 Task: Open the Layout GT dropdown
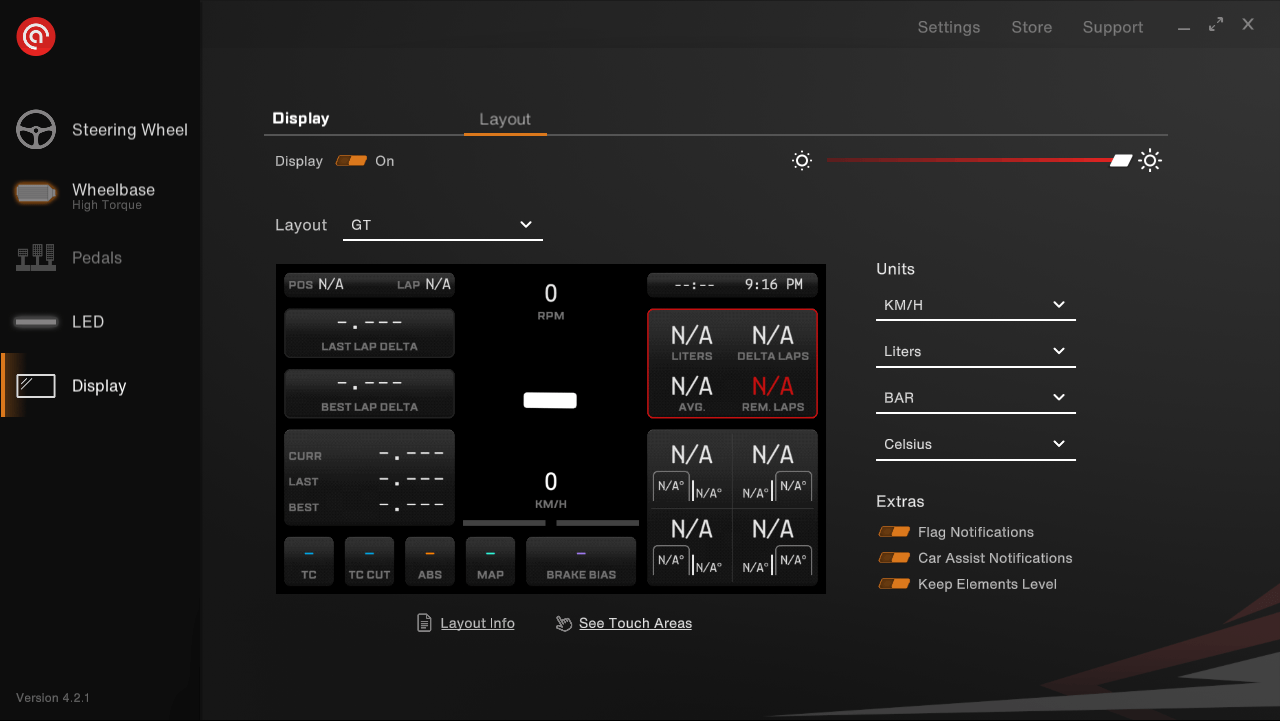pyautogui.click(x=442, y=225)
